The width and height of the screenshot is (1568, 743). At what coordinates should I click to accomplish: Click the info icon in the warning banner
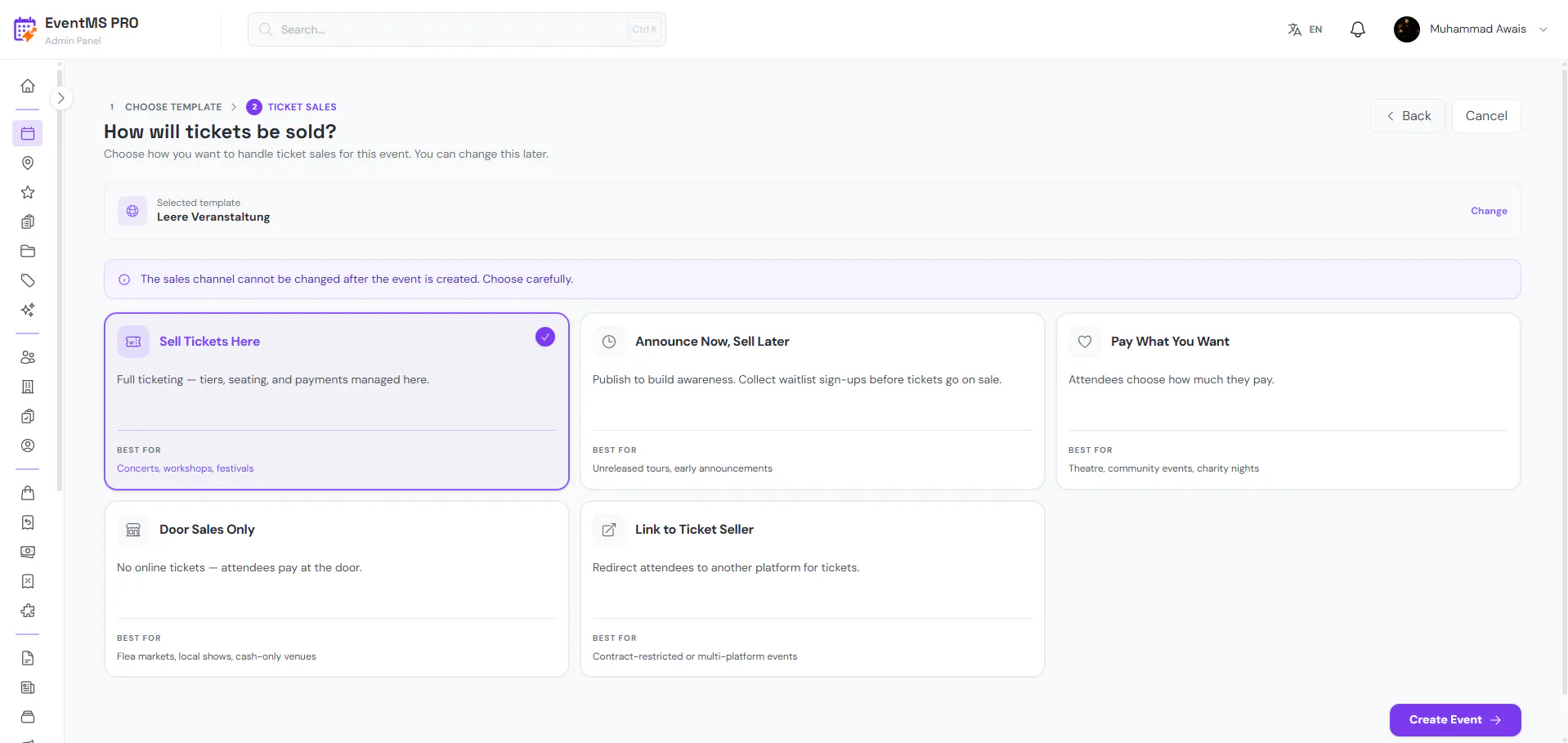[x=124, y=280]
